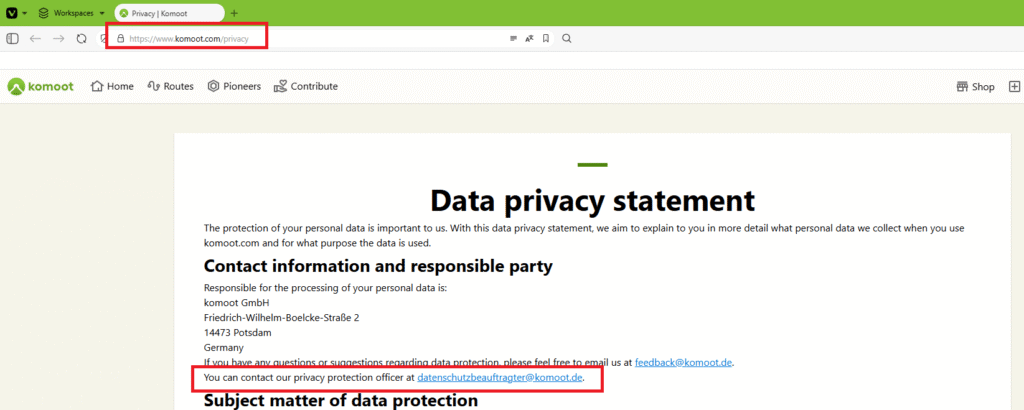The height and width of the screenshot is (410, 1024).
Task: Click the plus square icon beside Shop
Action: tap(1014, 87)
